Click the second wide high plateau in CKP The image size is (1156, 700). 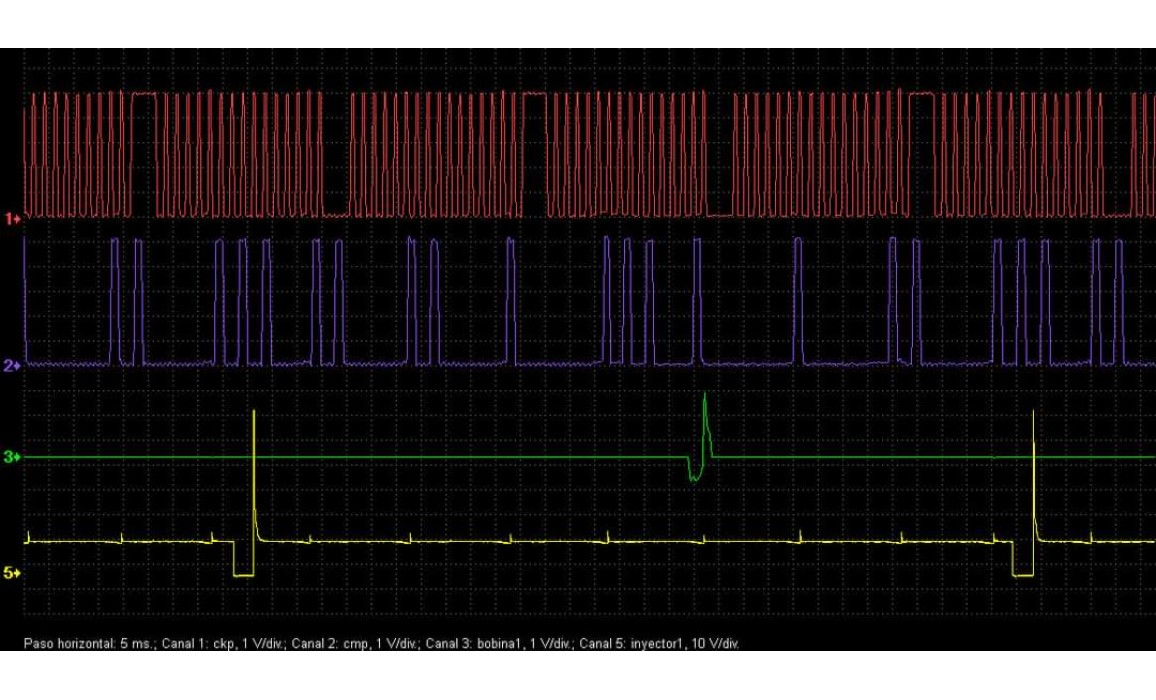[x=536, y=94]
